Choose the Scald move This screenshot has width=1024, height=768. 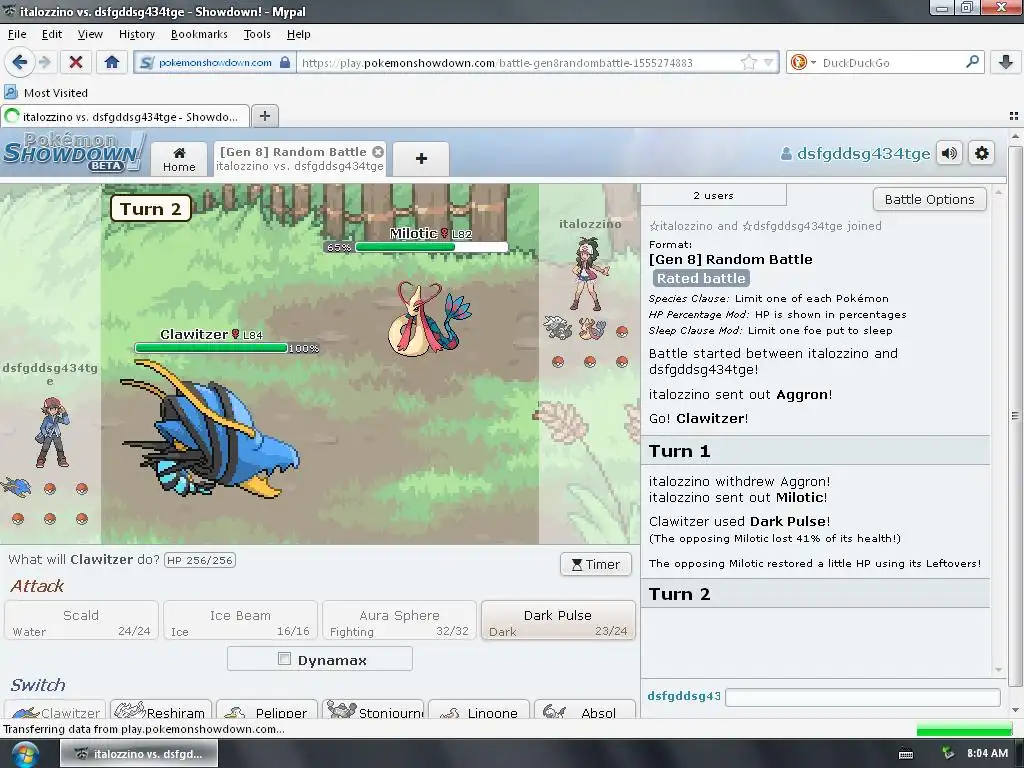81,621
